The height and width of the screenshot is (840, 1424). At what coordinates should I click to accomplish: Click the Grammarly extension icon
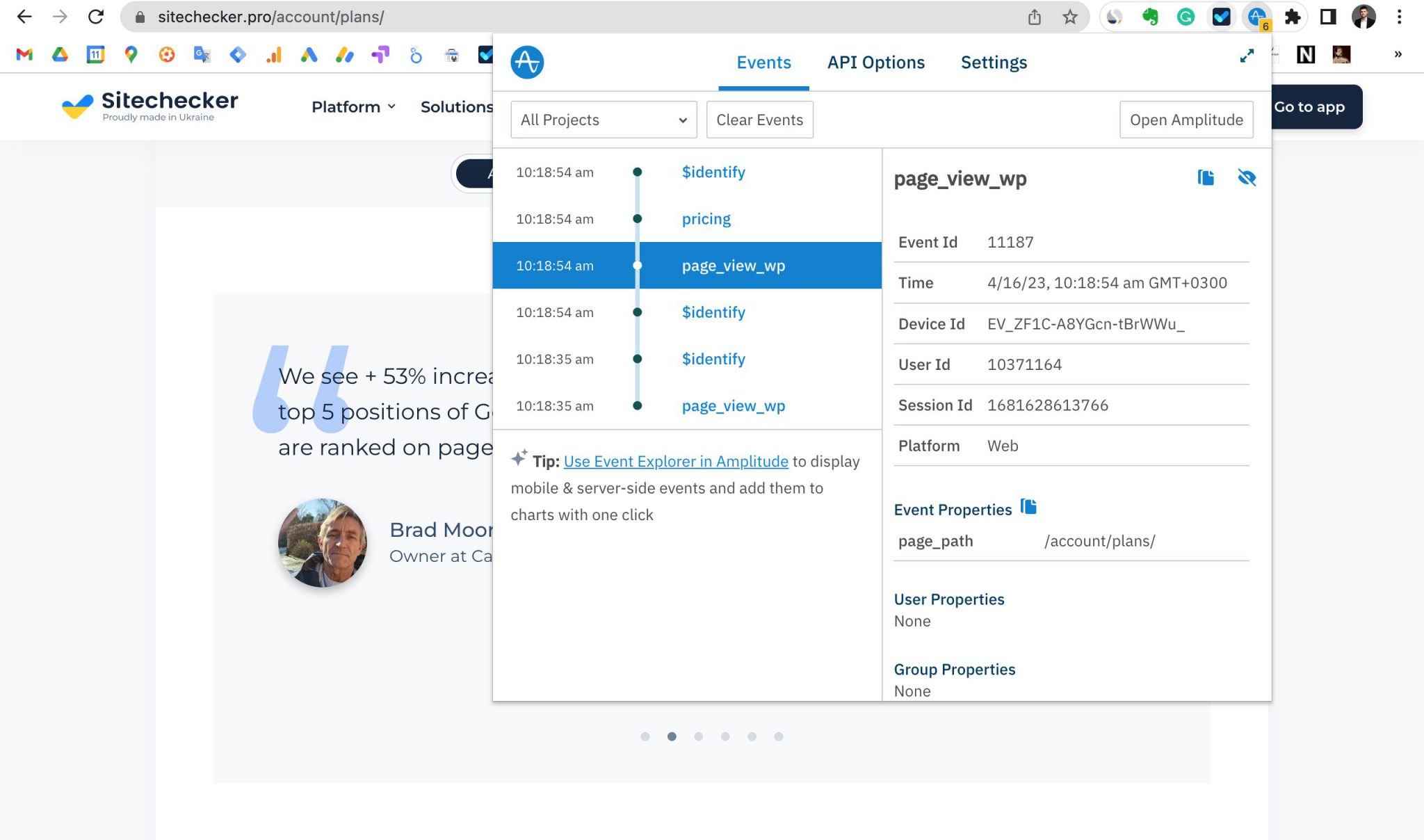click(x=1186, y=17)
